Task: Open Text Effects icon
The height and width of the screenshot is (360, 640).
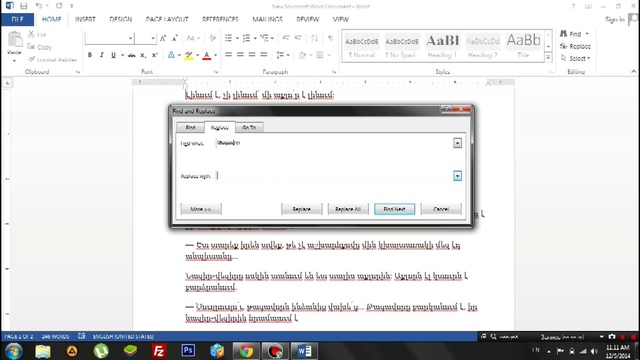Action: coord(171,55)
